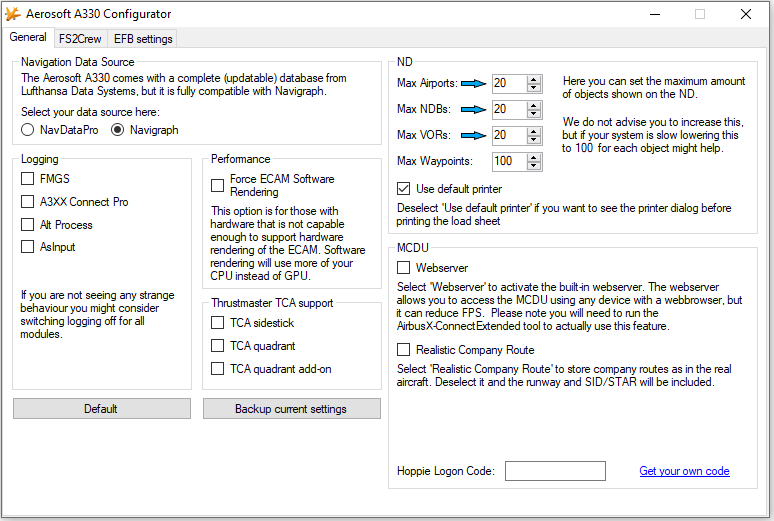Click the Max NDBs value field
The width and height of the screenshot is (774, 521).
(x=509, y=110)
